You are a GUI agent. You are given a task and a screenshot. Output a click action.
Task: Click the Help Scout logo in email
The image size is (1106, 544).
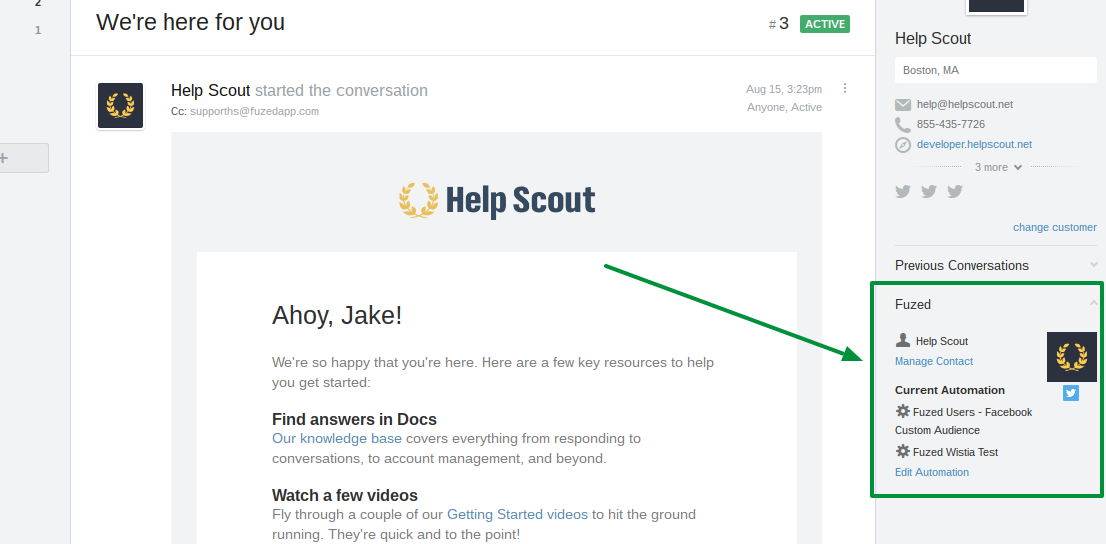coord(497,200)
